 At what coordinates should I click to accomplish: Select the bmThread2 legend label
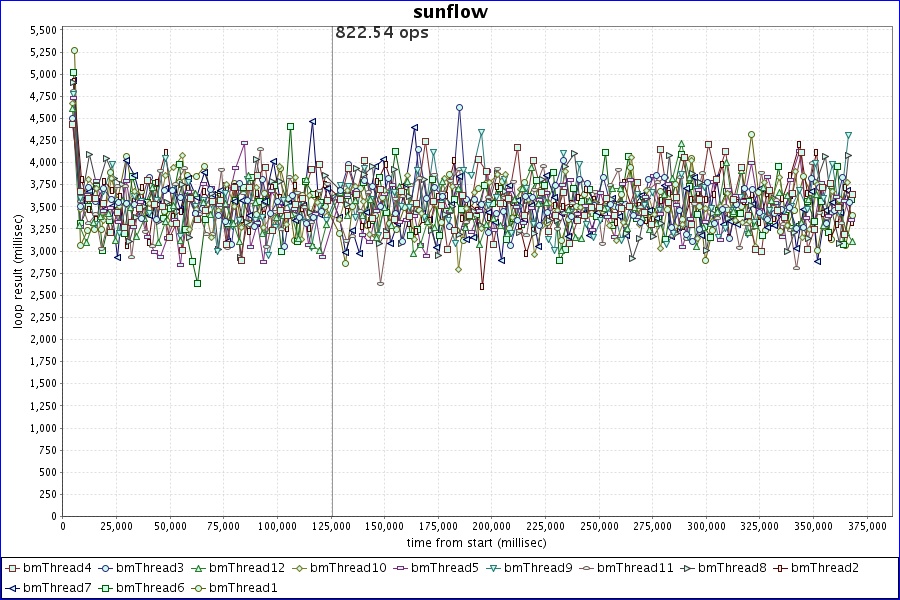824,568
